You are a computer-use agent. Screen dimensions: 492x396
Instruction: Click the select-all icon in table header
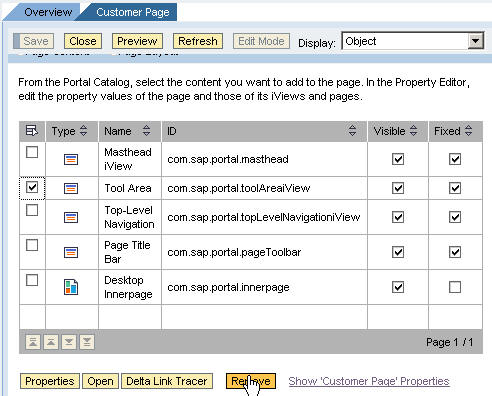pos(32,131)
